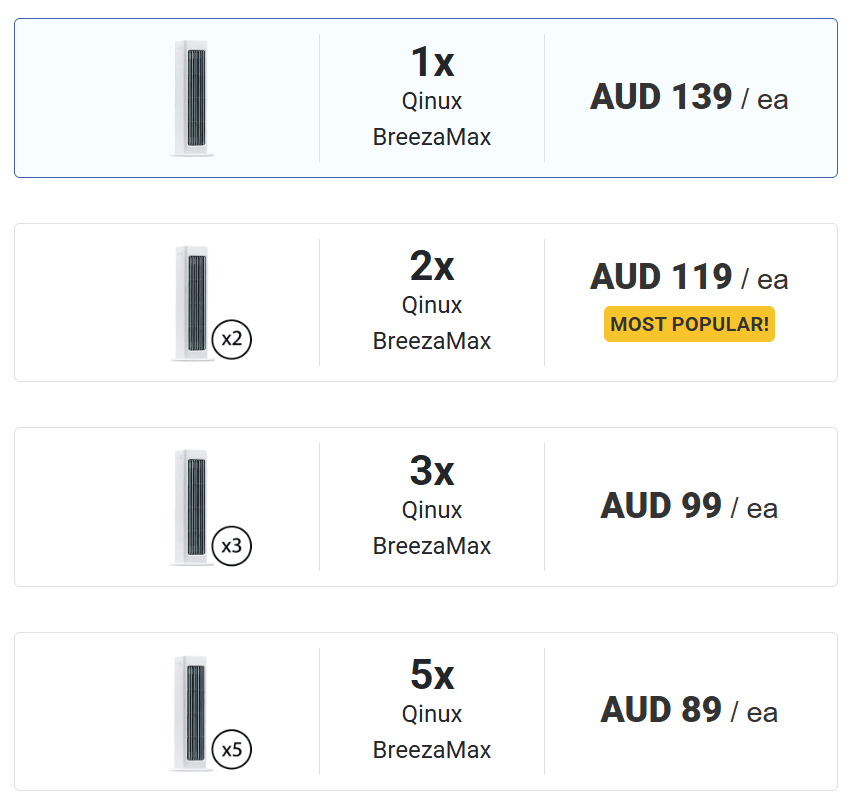This screenshot has height=810, width=850.
Task: Click the bold 3x quantity heading
Action: 432,471
